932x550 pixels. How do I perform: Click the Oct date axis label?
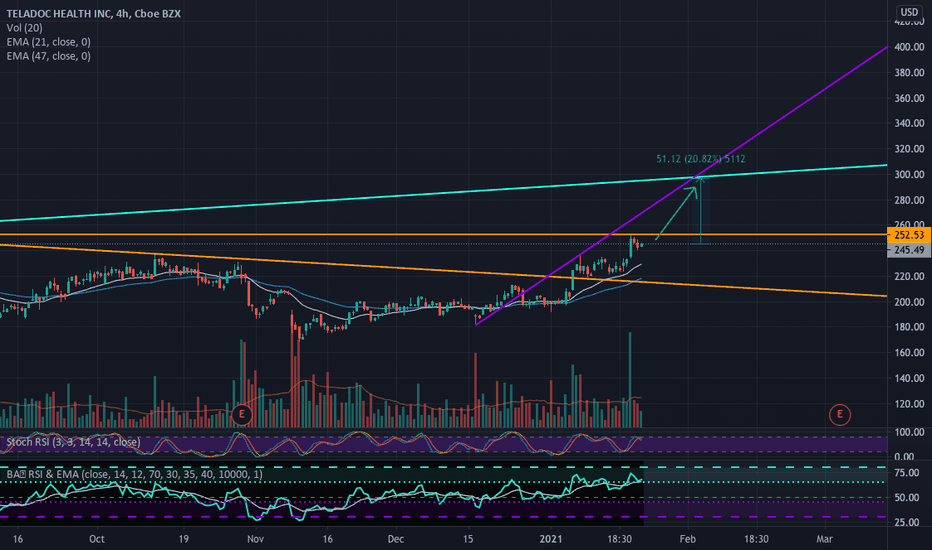97,539
